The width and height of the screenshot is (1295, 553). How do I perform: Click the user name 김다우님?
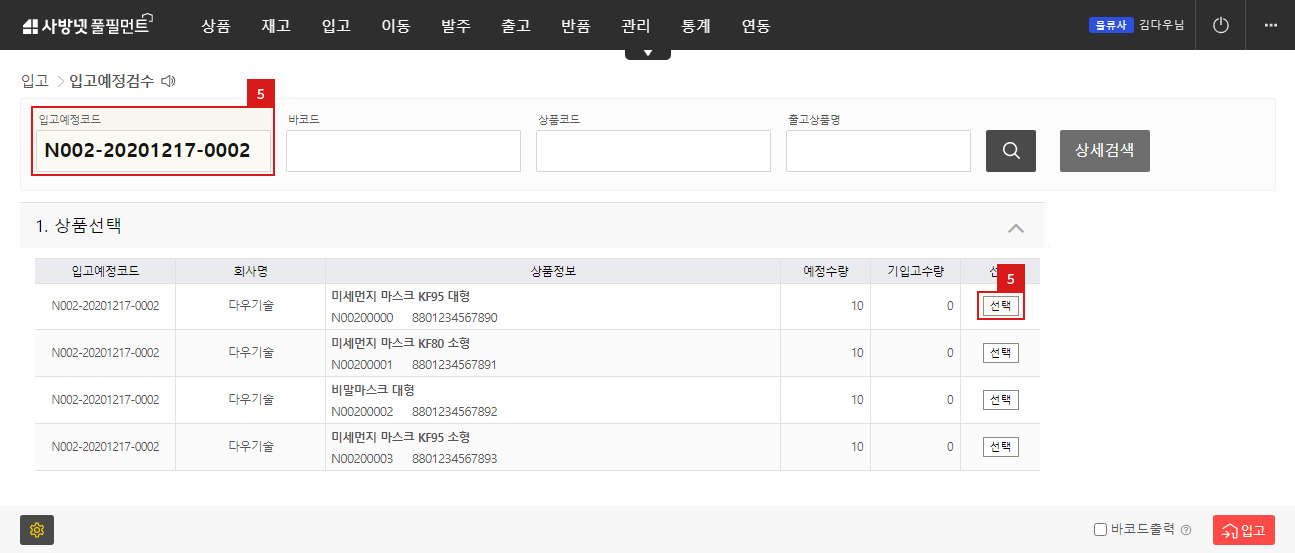[x=1161, y=25]
